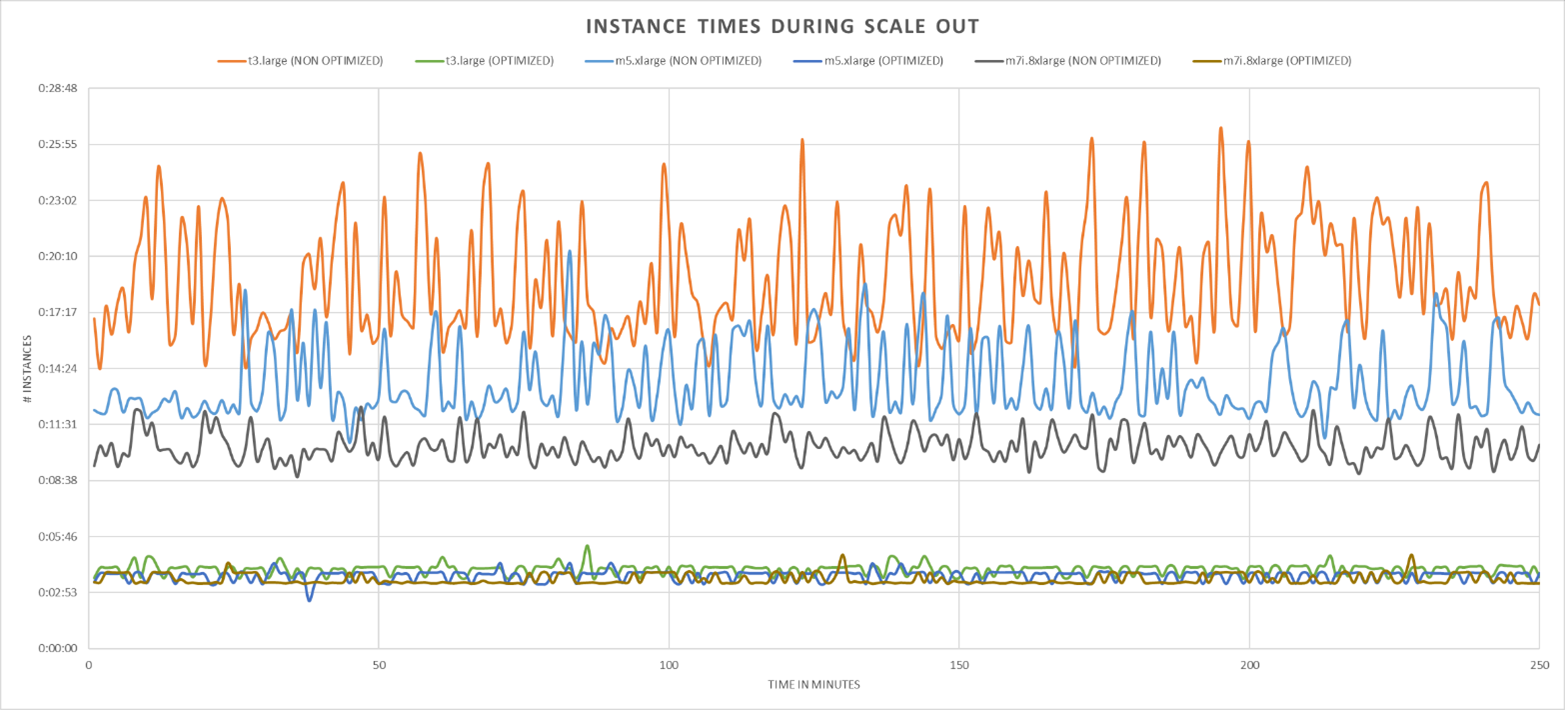Click the tallest orange peak near minute 195
This screenshot has height=710, width=1565.
coord(1220,128)
